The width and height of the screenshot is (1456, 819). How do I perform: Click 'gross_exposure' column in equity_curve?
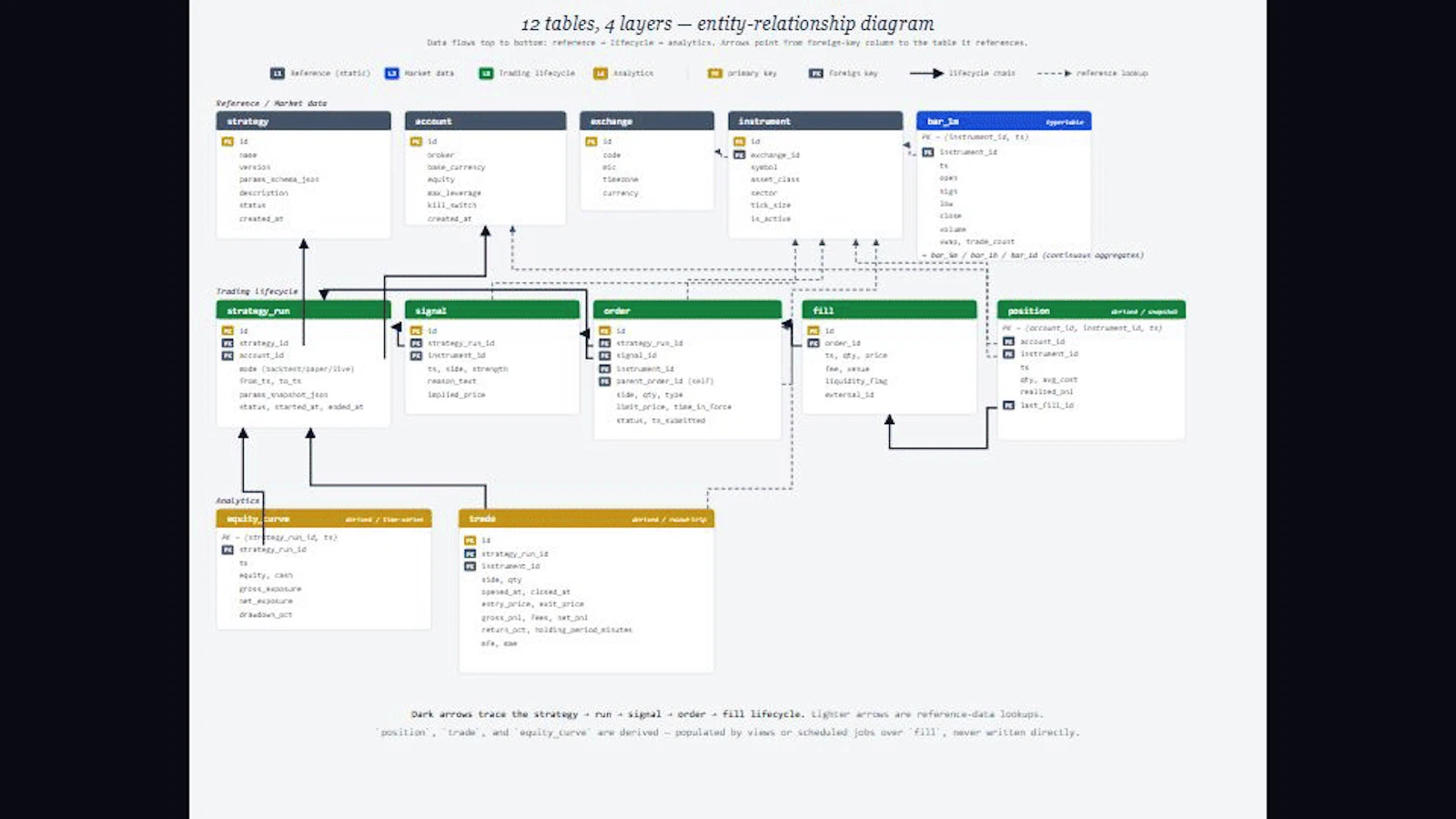(x=270, y=589)
